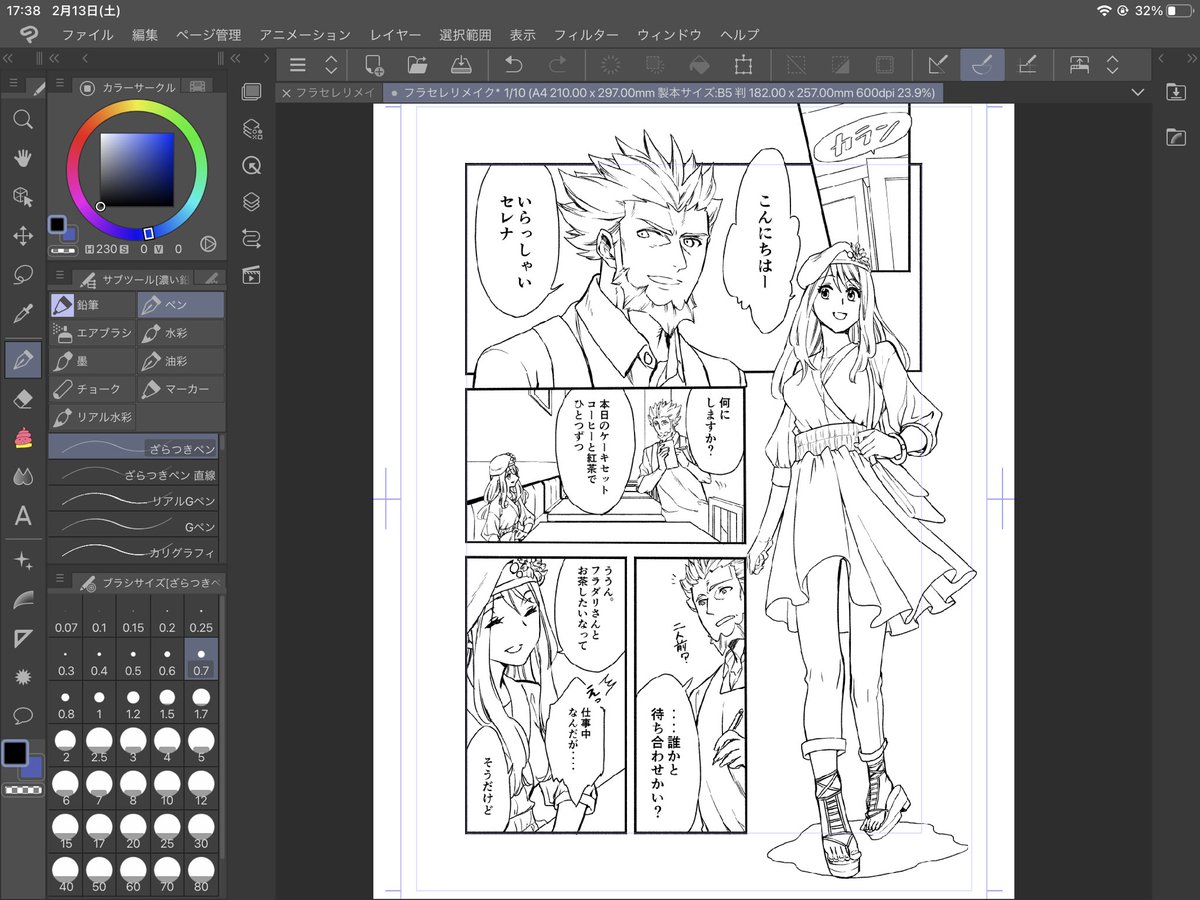The width and height of the screenshot is (1200, 900).
Task: Select the Eraser tool
Action: 22,398
